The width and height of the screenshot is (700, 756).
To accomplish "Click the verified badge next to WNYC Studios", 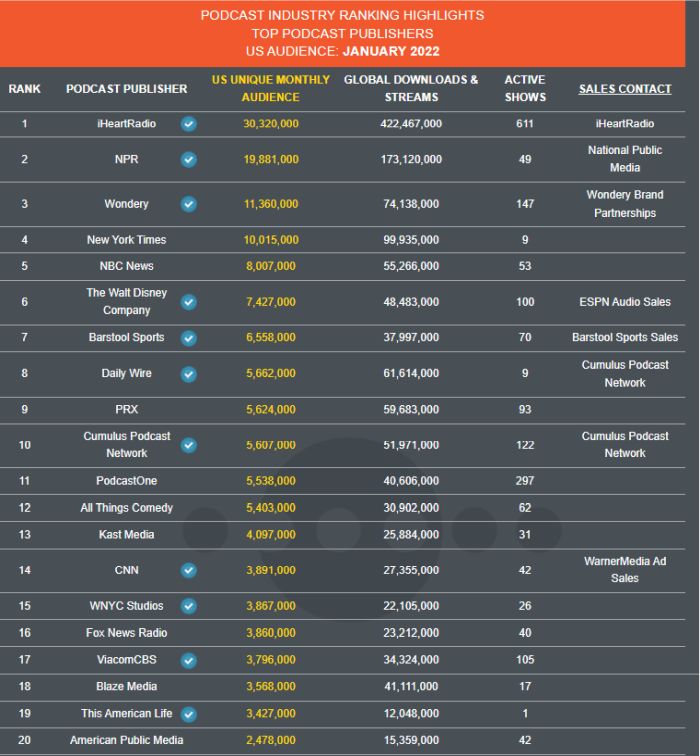I will [x=188, y=606].
